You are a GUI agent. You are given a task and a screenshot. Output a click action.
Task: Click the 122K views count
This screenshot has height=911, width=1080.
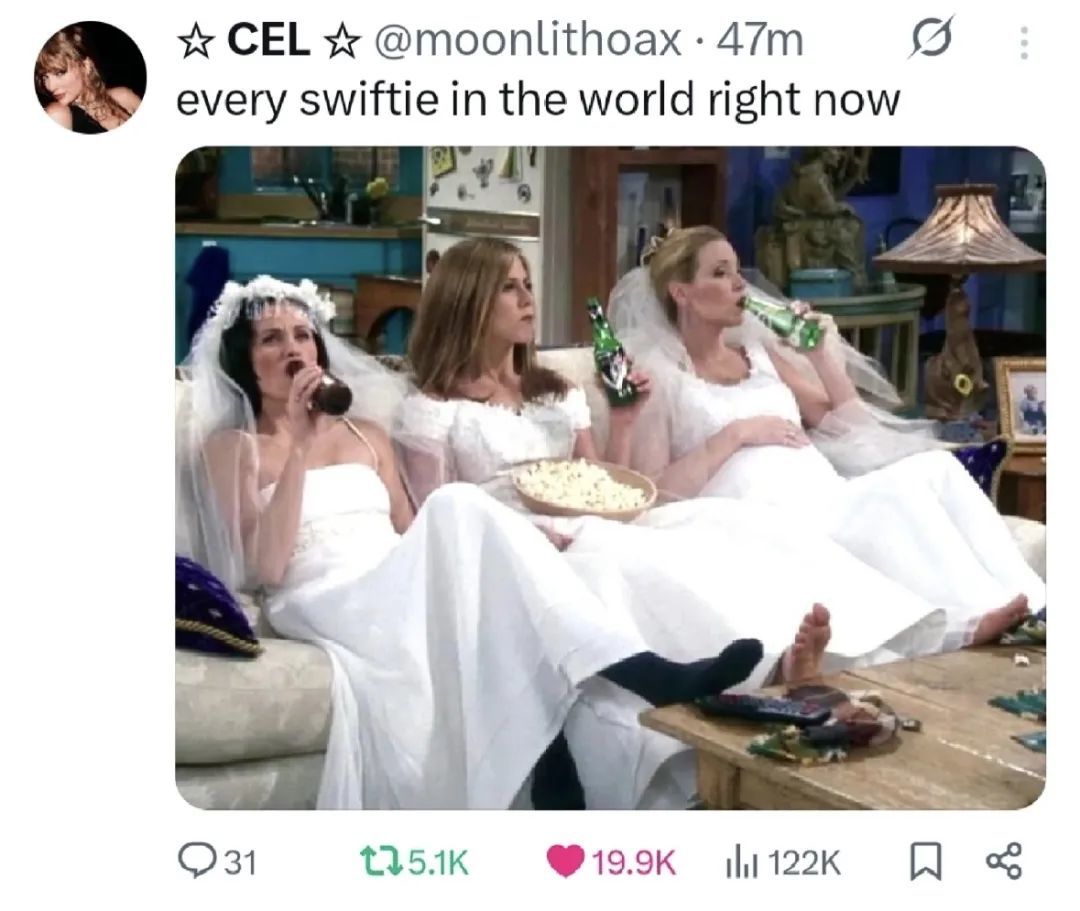tap(802, 862)
